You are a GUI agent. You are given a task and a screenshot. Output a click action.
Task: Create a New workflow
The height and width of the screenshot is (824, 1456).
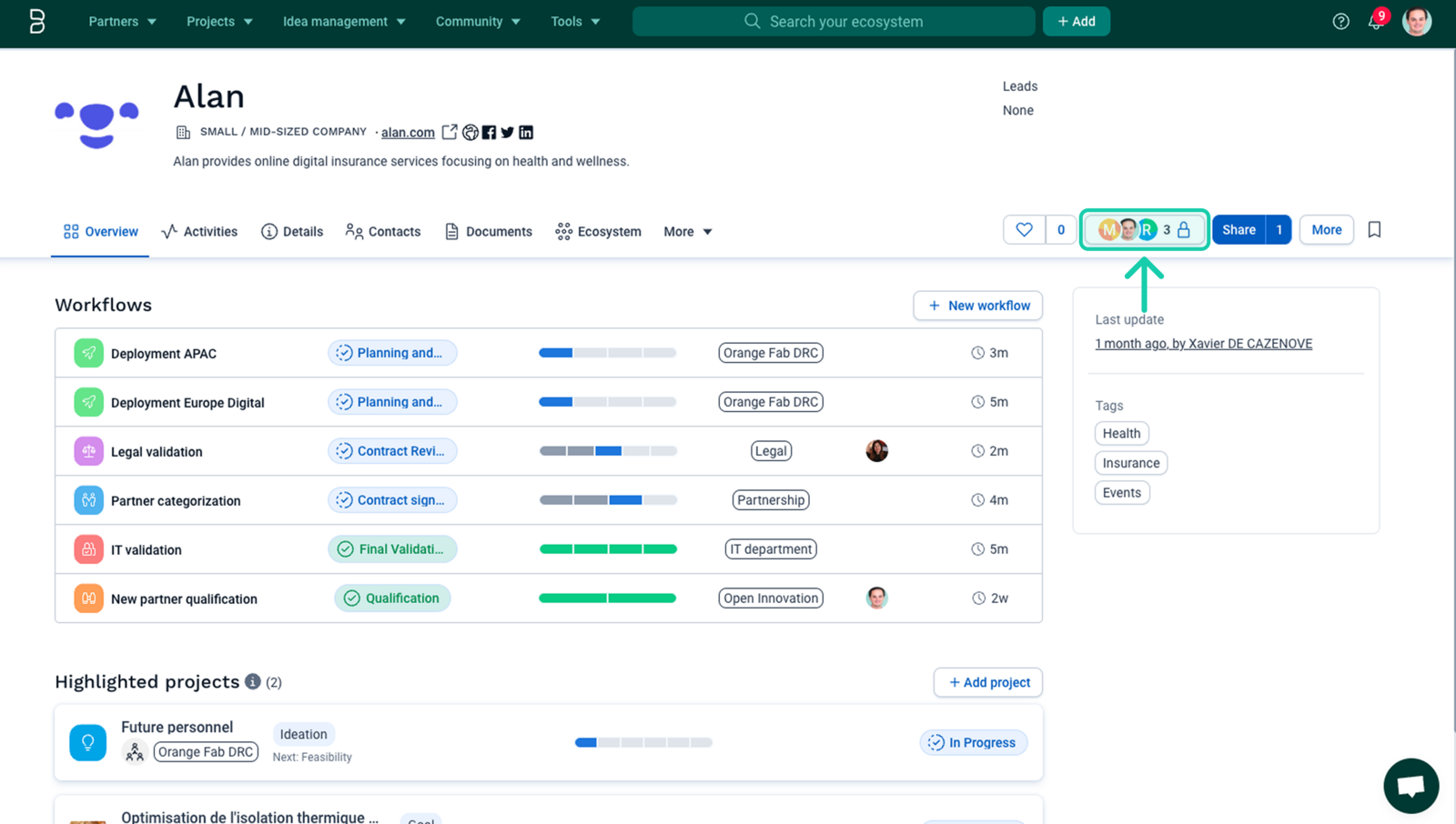click(x=978, y=306)
